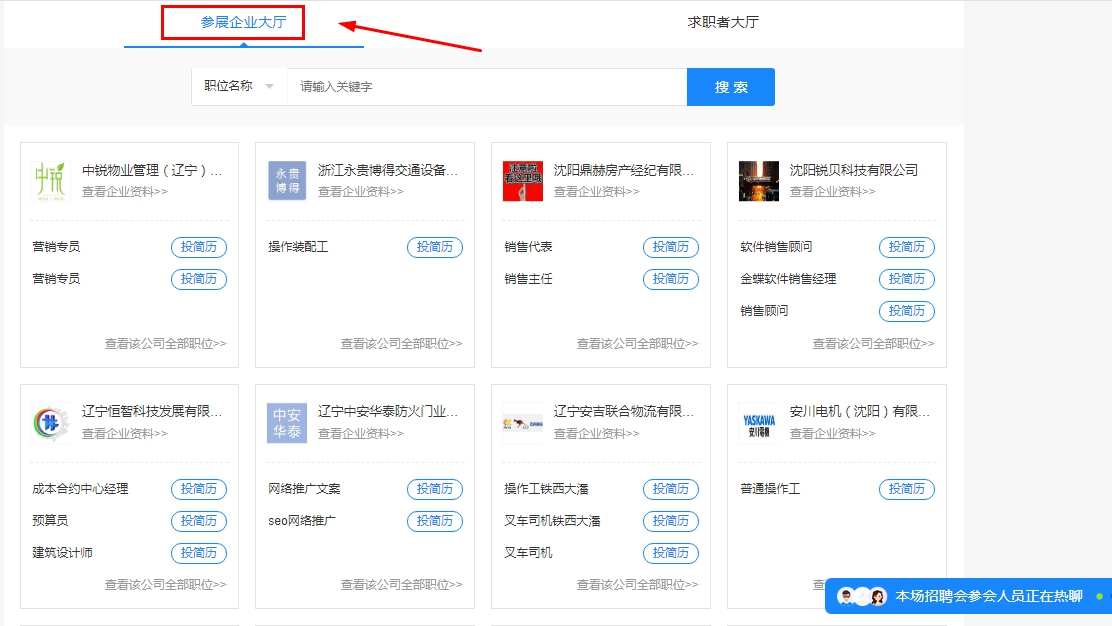The width and height of the screenshot is (1112, 626).
Task: Click in the keyword search input field
Action: point(486,87)
